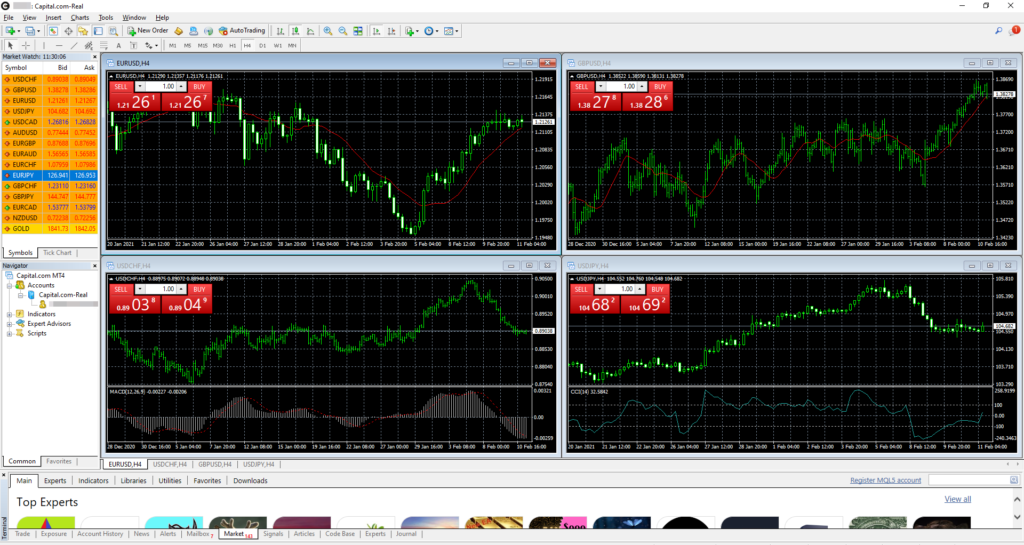
Task: Click the zoom in magnifier icon
Action: (x=327, y=31)
